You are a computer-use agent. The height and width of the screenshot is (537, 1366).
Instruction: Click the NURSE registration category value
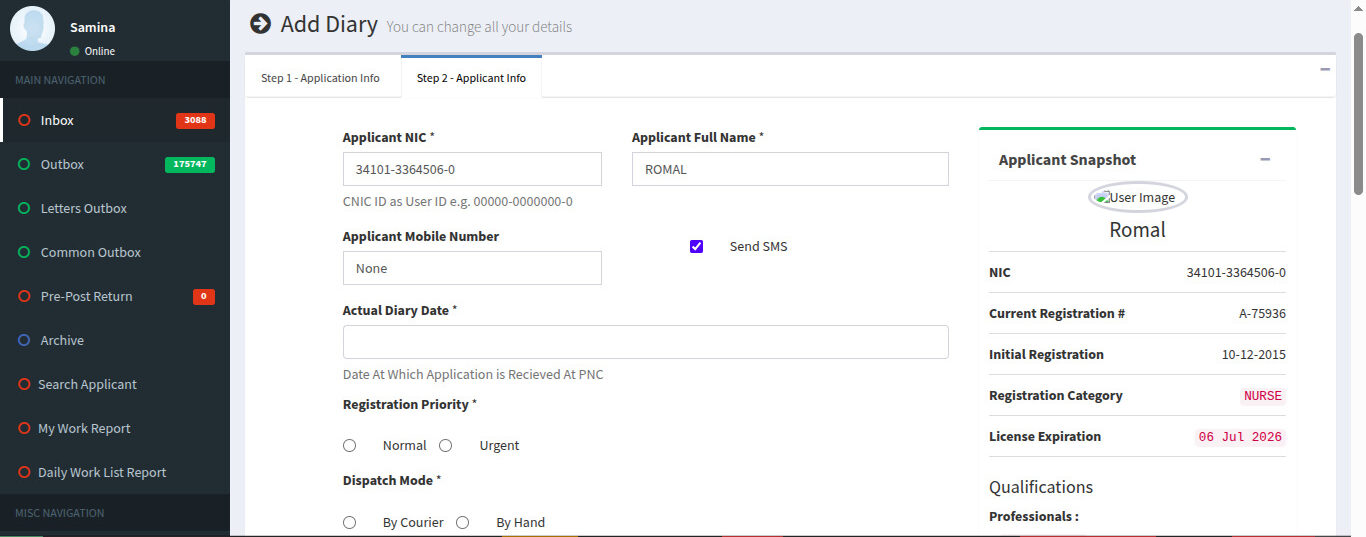click(1262, 395)
